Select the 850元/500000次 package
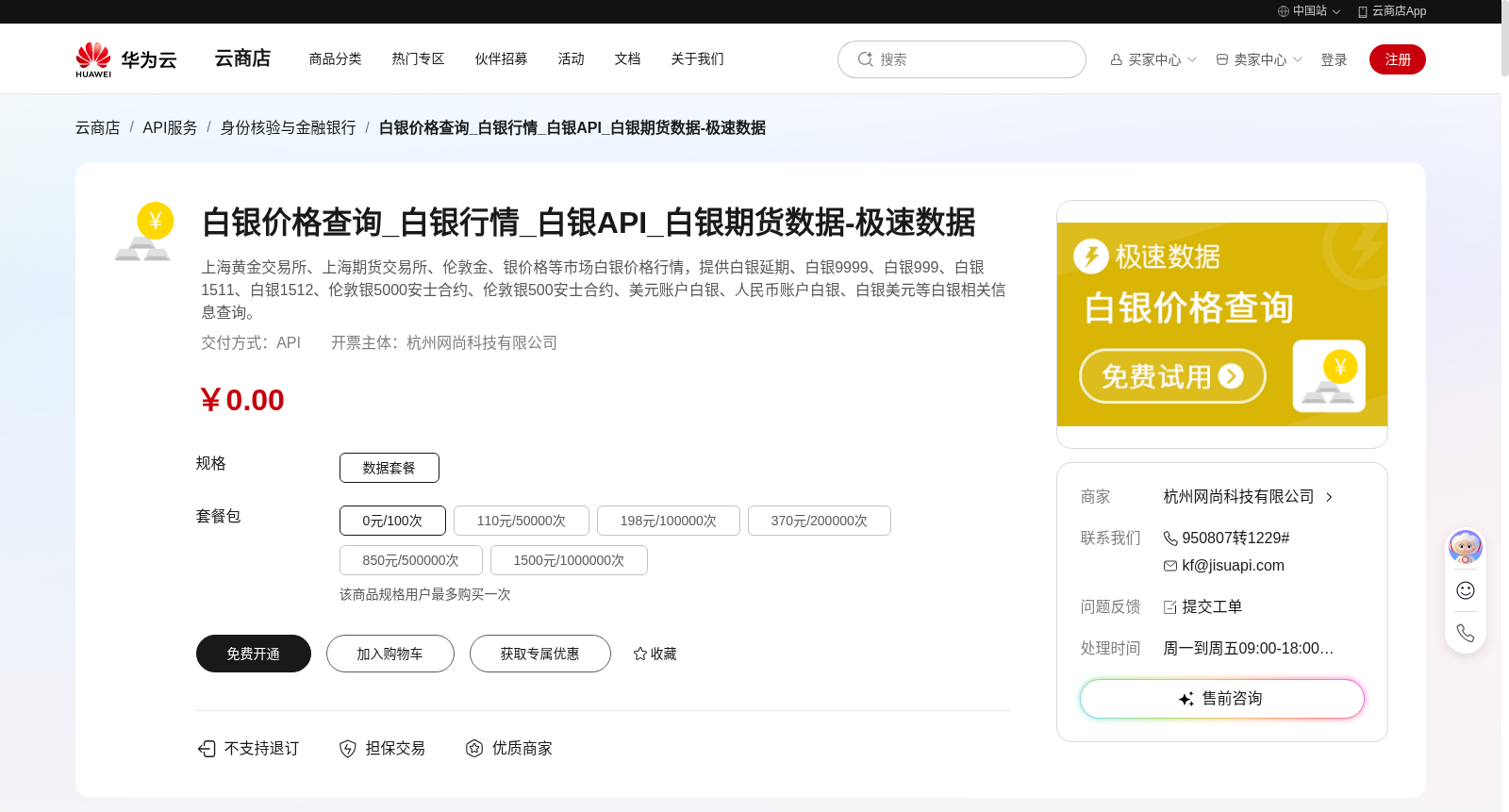 (411, 560)
